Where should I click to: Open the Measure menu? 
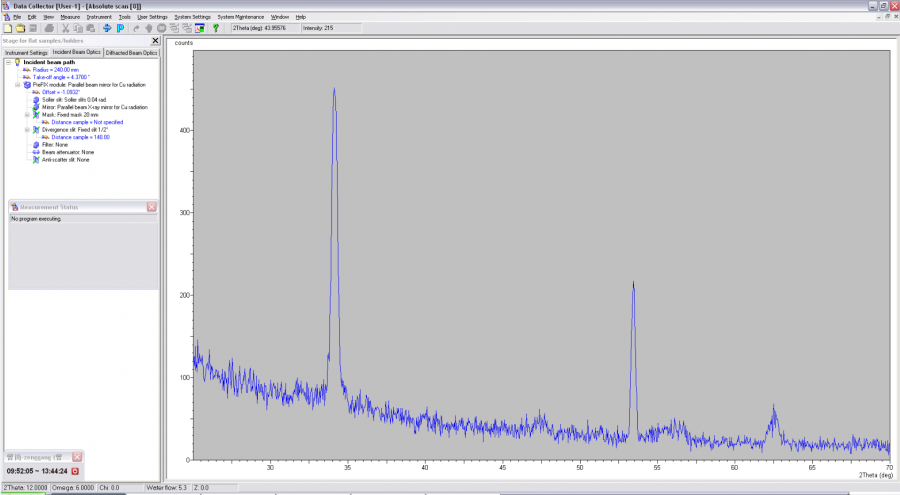point(70,17)
